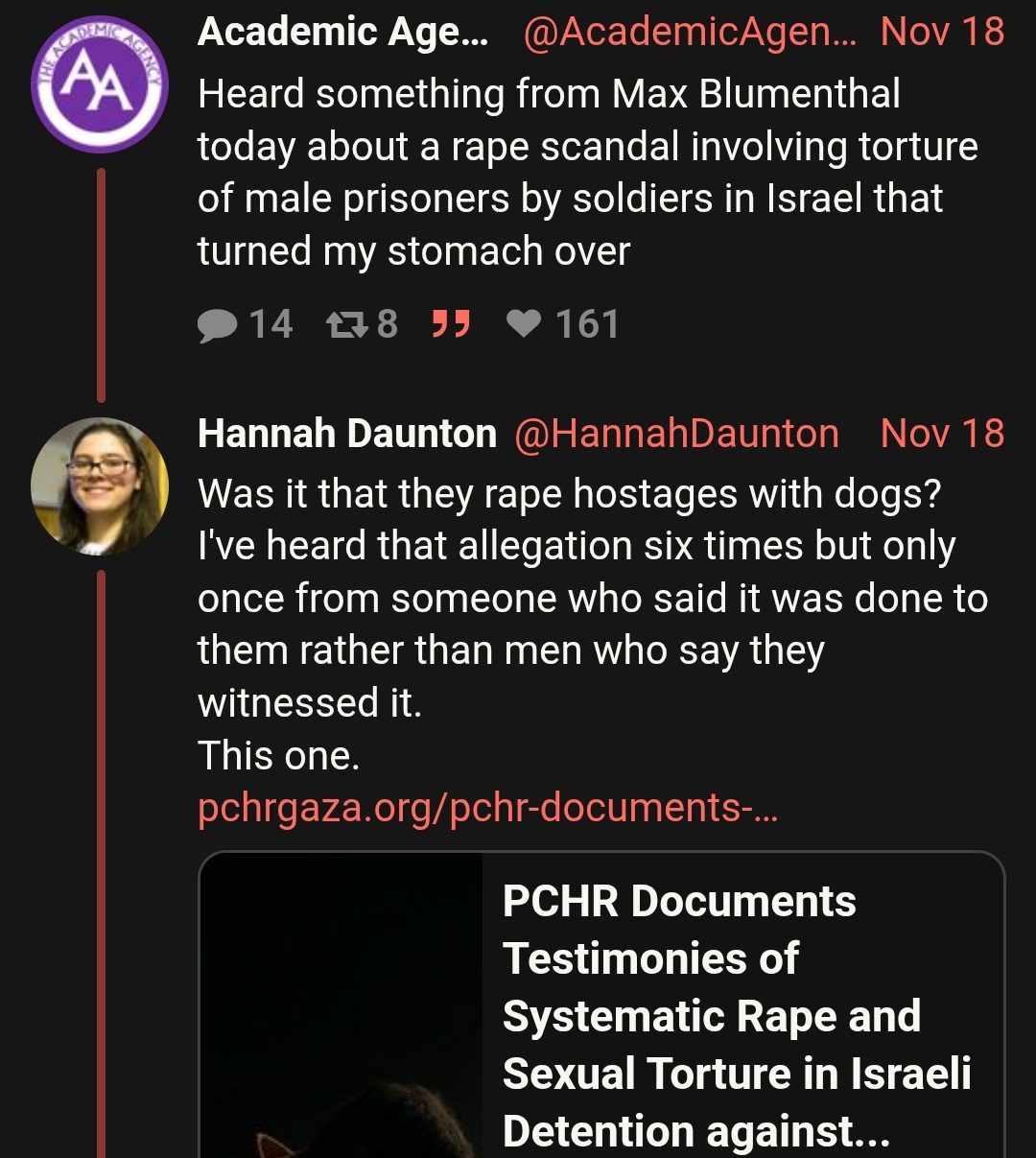1036x1158 pixels.
Task: Tap the thread connector line below the AA avatar
Action: click(101, 284)
